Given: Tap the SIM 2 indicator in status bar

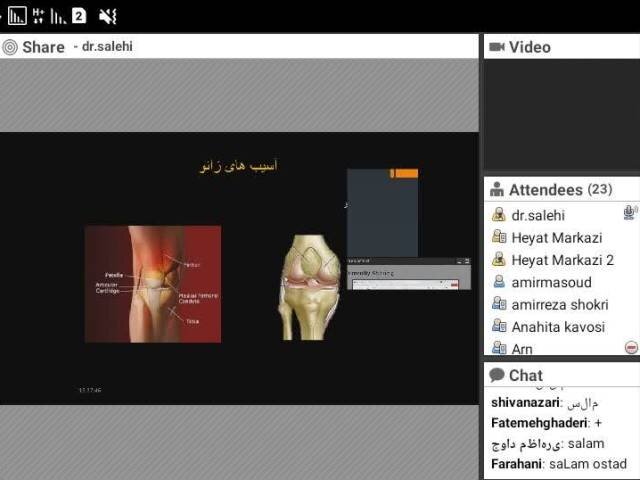Looking at the screenshot, I should [78, 15].
